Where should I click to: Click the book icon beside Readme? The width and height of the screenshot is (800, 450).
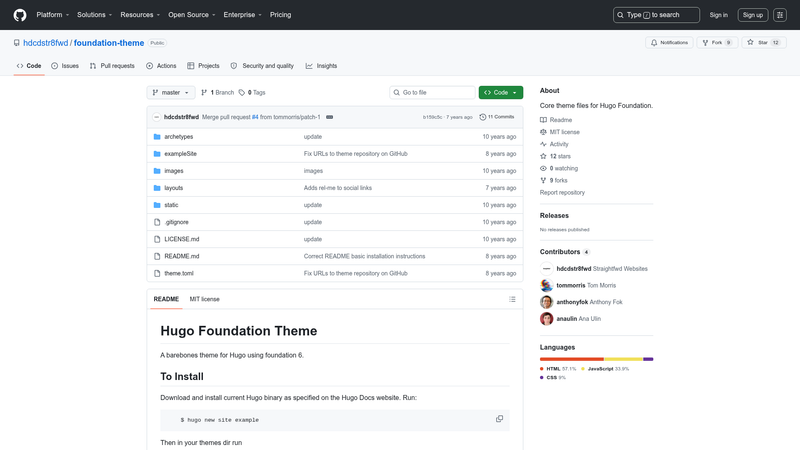(543, 120)
